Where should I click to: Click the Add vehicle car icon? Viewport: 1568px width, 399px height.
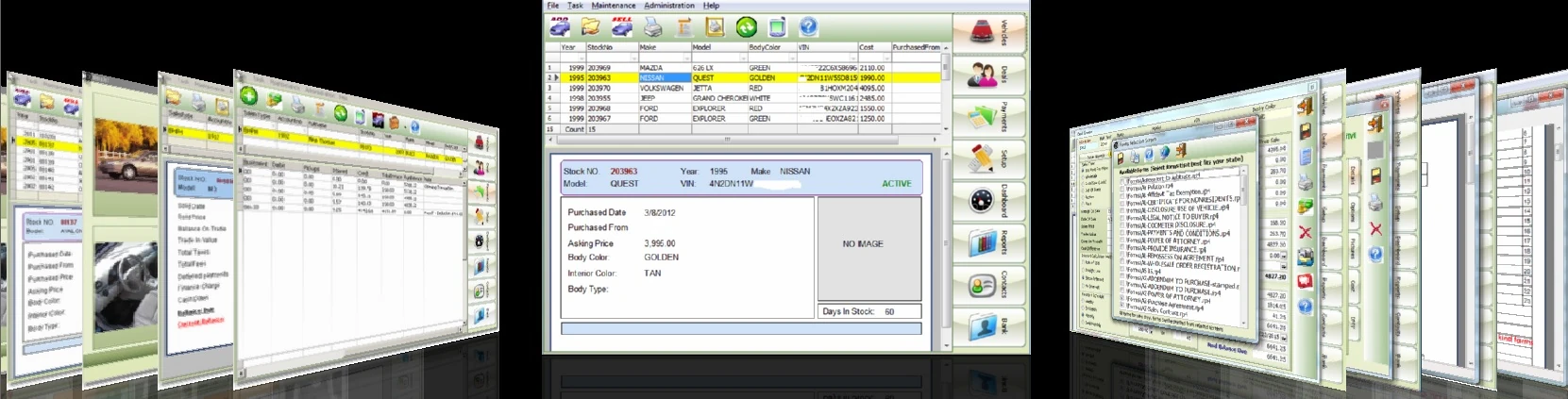coord(560,26)
